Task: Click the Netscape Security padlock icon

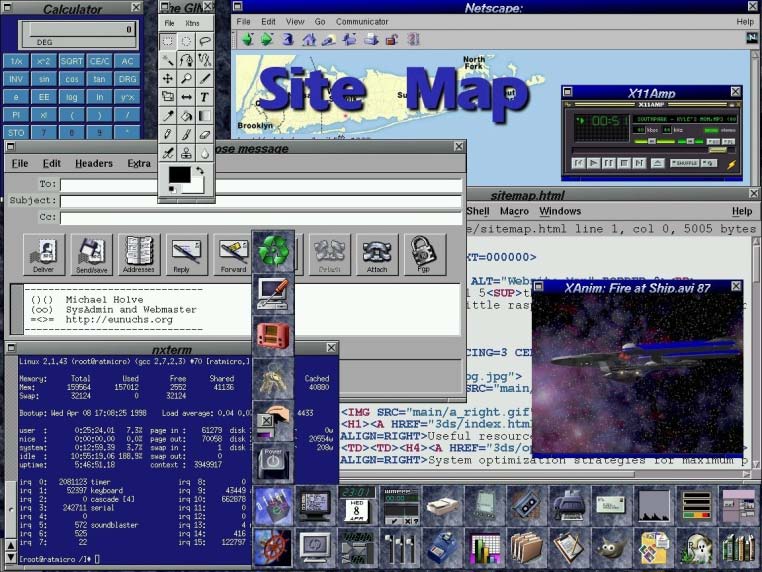Action: (x=392, y=39)
